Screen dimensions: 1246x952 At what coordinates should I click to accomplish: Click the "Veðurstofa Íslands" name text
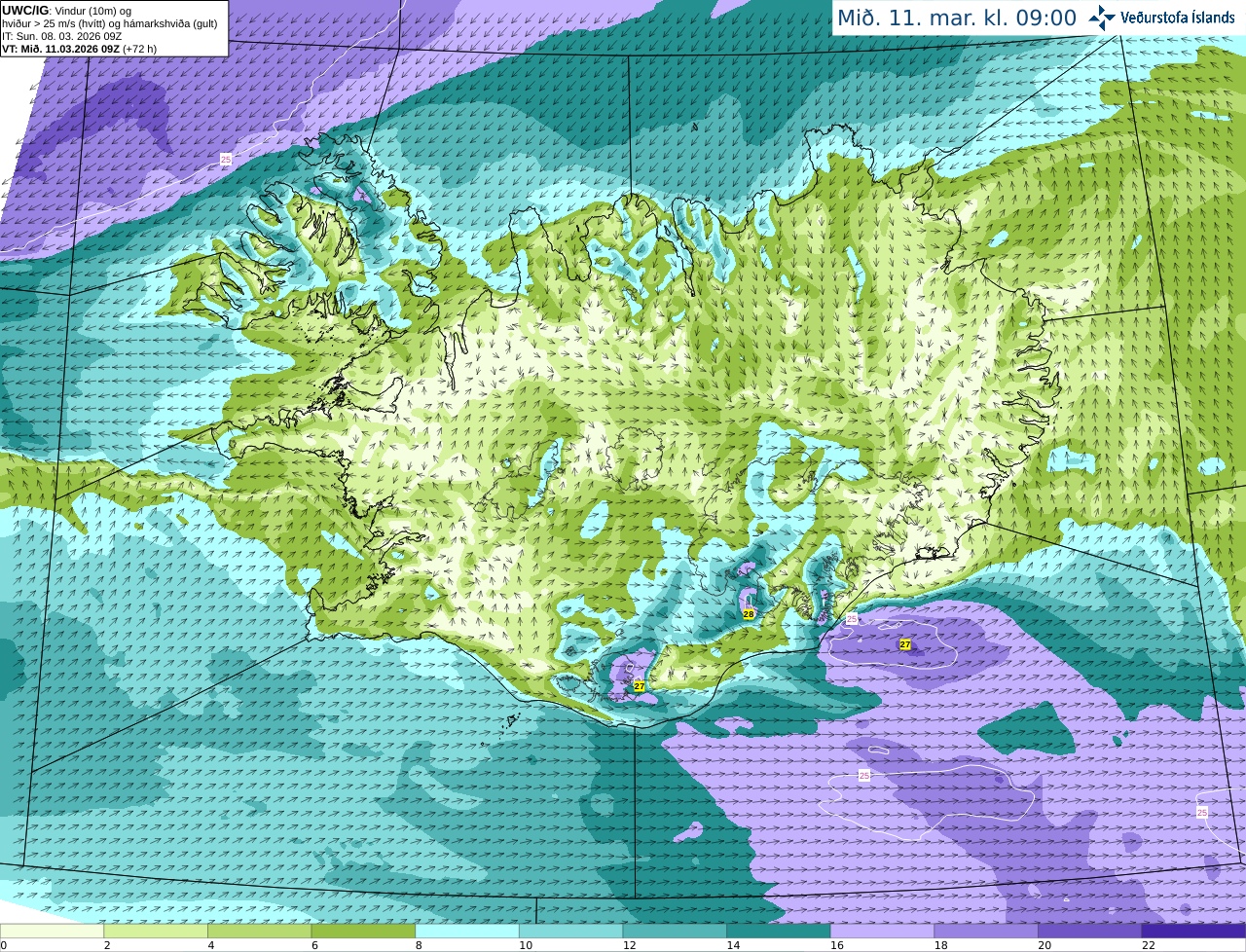(x=1177, y=18)
